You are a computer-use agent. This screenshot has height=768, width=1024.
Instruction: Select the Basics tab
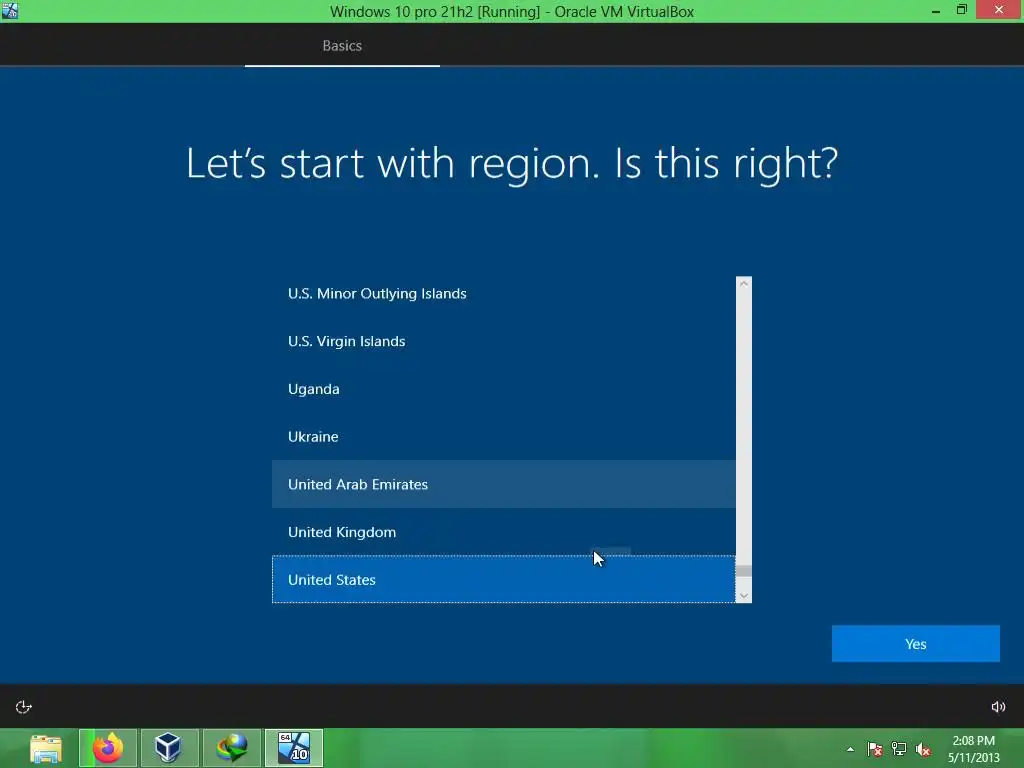(342, 46)
